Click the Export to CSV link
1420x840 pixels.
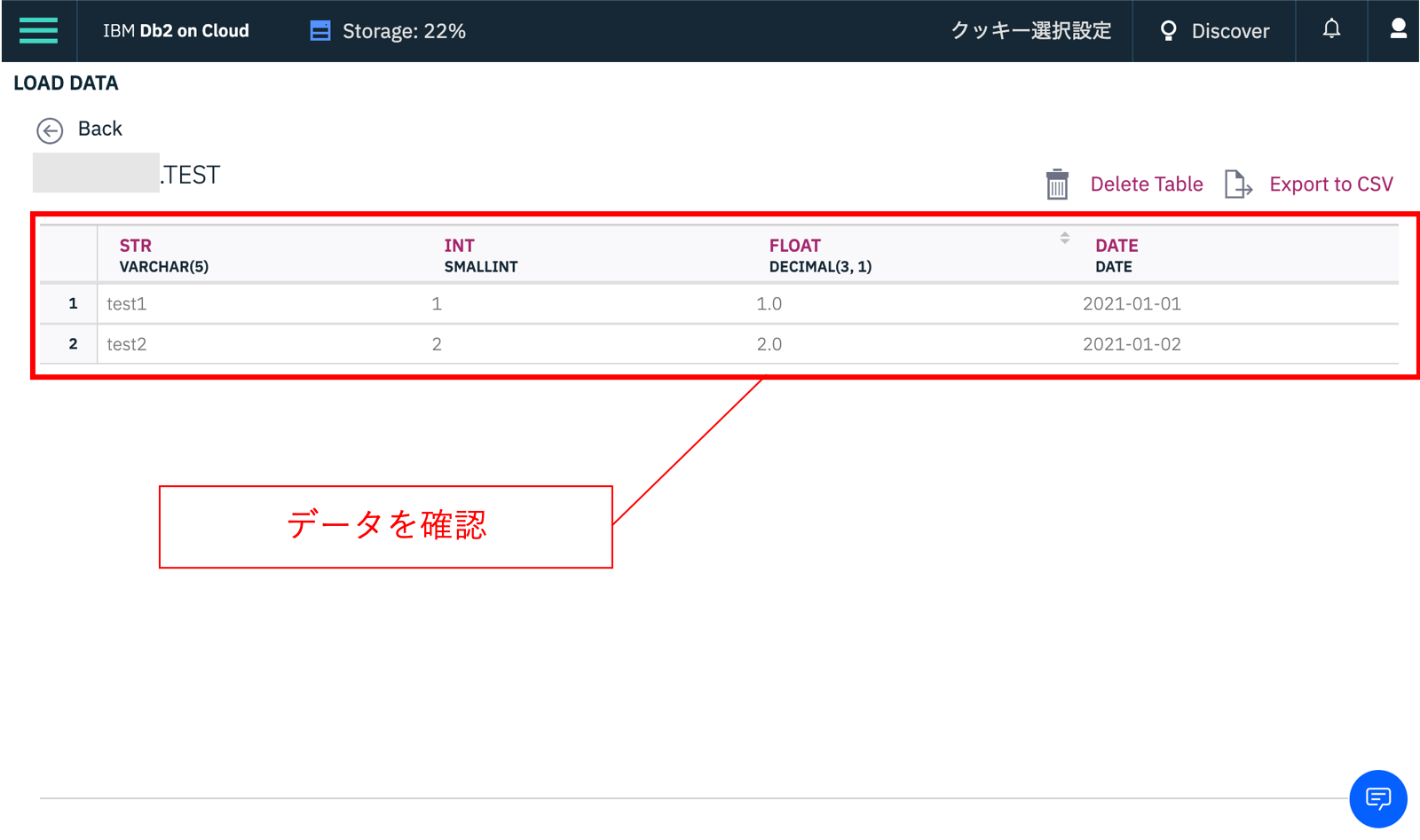(x=1330, y=184)
